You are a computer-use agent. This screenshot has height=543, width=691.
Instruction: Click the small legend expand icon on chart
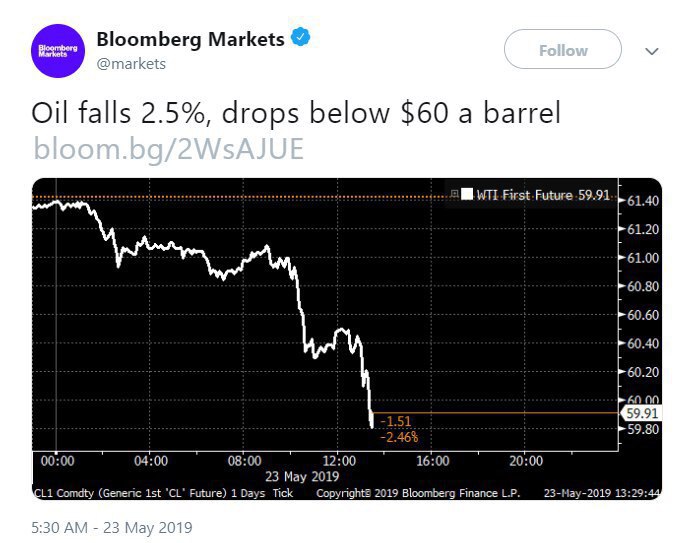[x=454, y=195]
